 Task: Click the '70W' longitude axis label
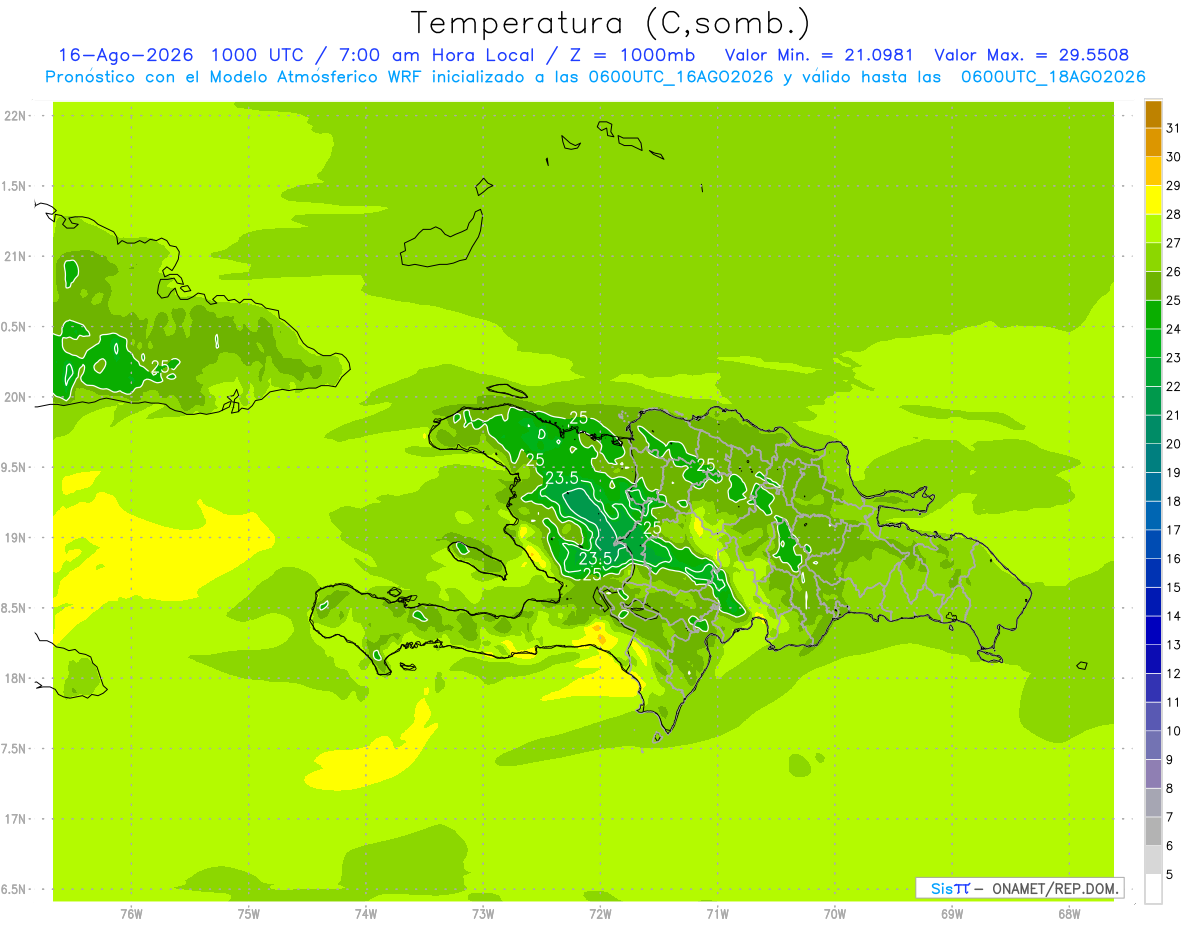coord(835,914)
